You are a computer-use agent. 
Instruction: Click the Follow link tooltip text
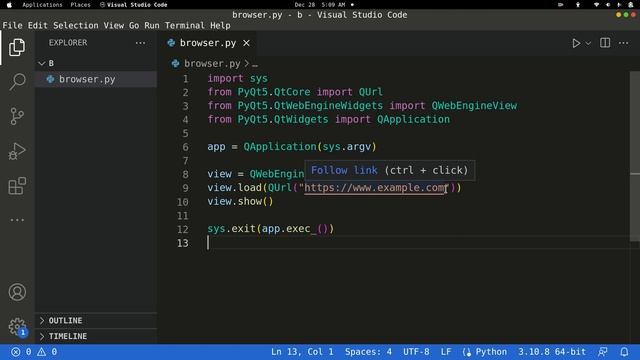coord(344,170)
